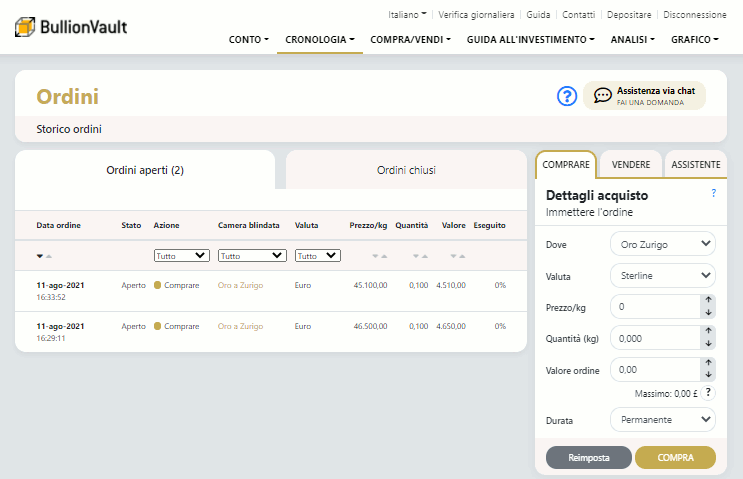Open the Dove dropdown showing Oro Zurigo

(662, 244)
